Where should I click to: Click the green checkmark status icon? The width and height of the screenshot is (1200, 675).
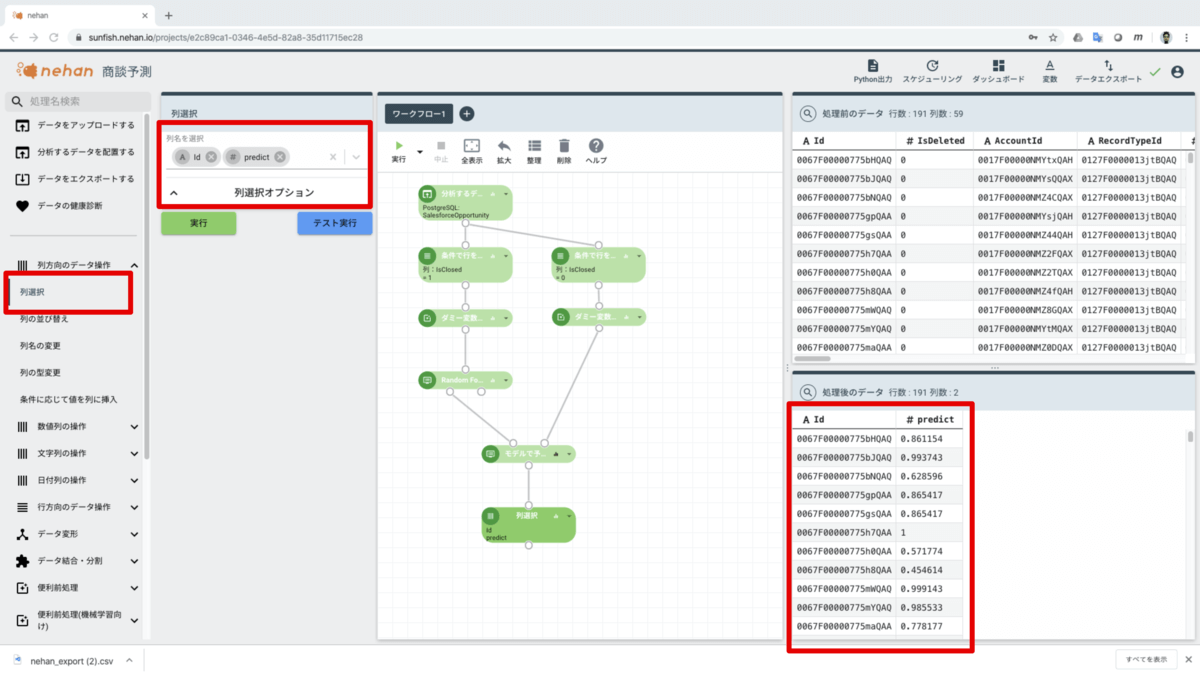click(x=1155, y=72)
